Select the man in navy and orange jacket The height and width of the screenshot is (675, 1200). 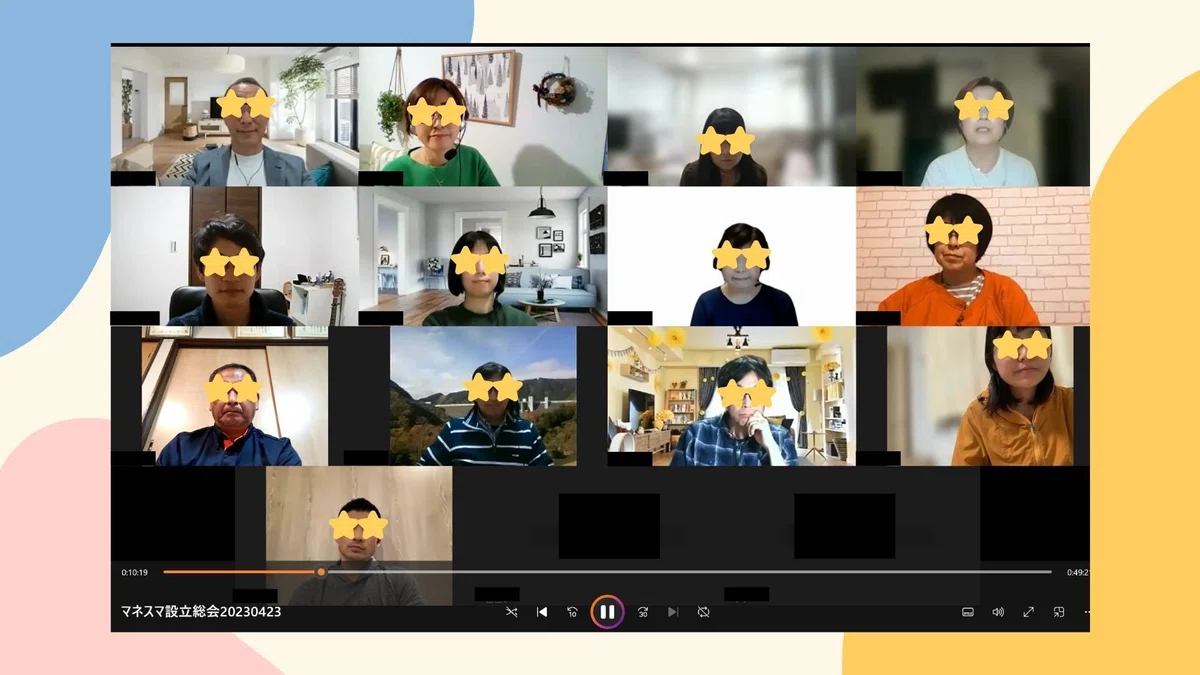[x=235, y=396]
